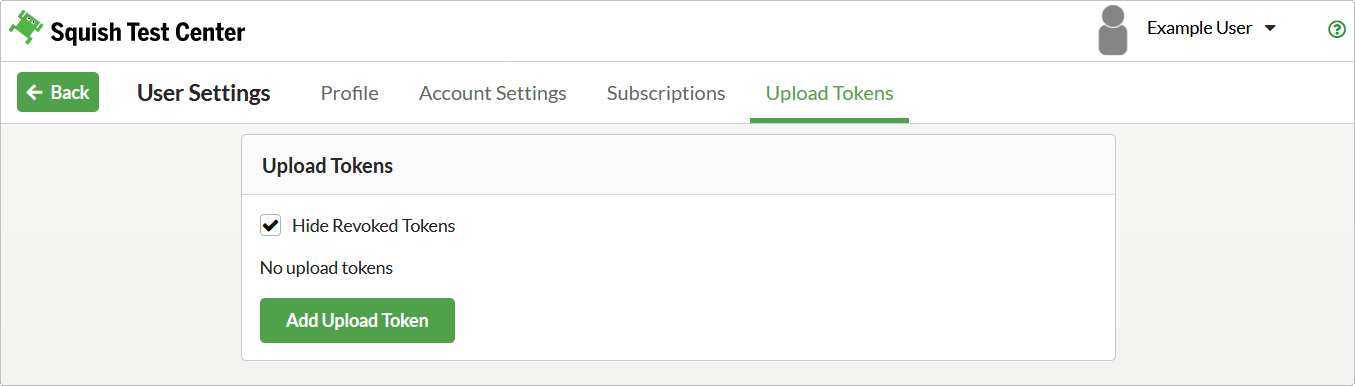Go back using the Back button
The image size is (1355, 386).
point(58,92)
